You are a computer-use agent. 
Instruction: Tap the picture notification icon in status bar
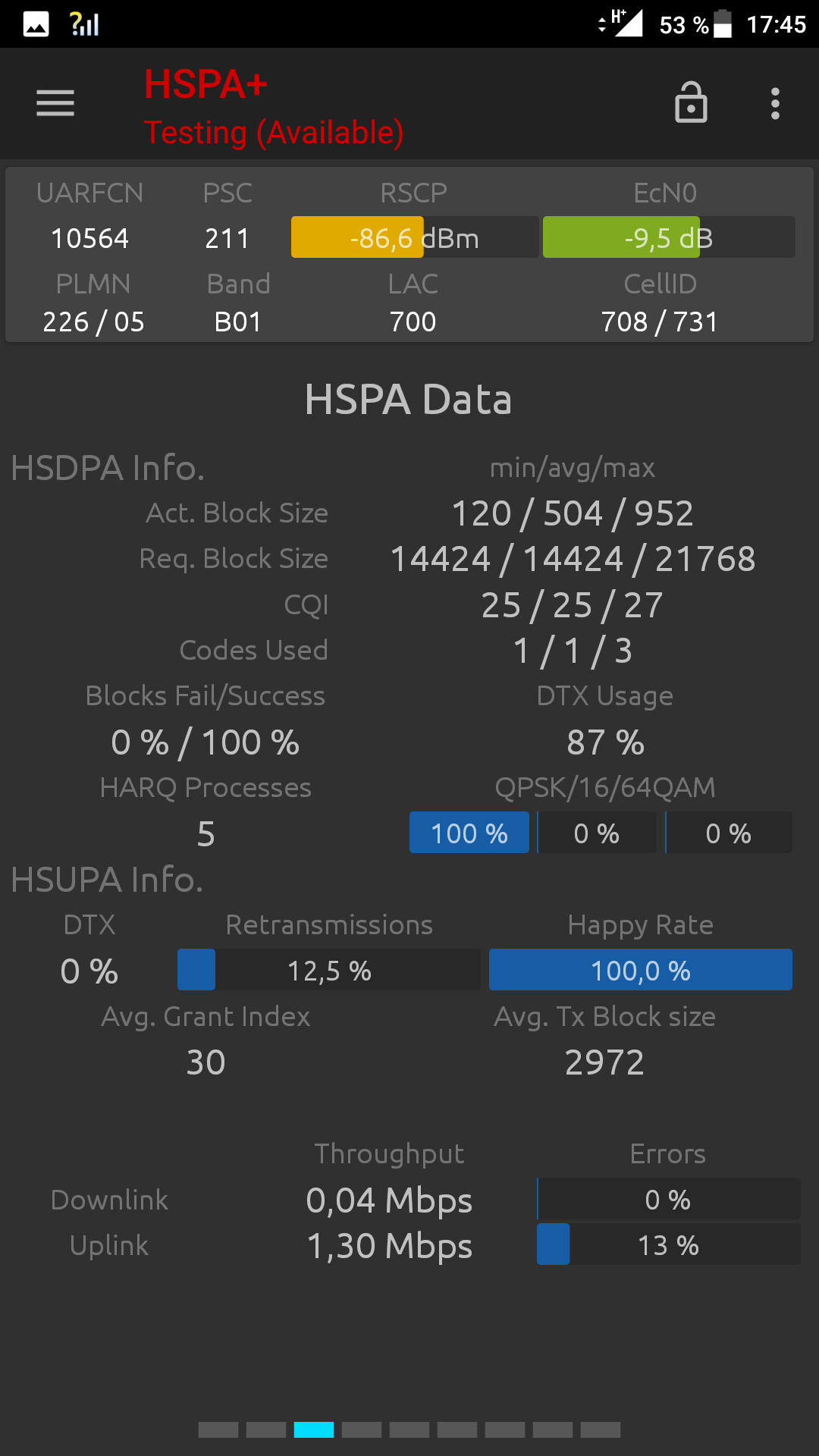(36, 24)
